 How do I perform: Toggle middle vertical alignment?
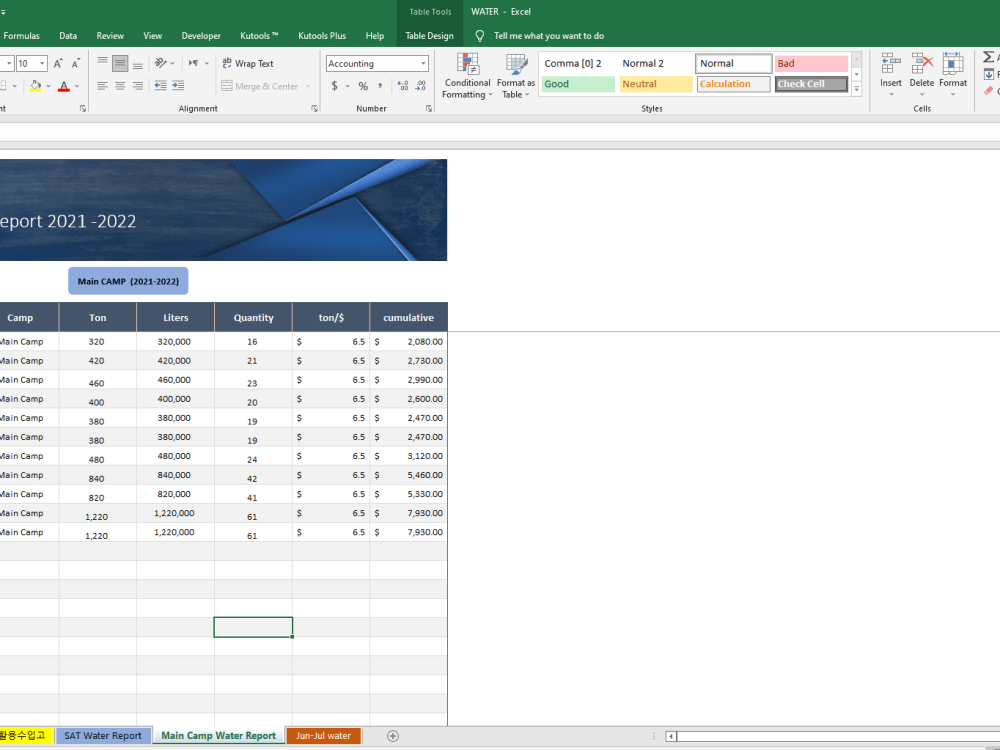(120, 63)
